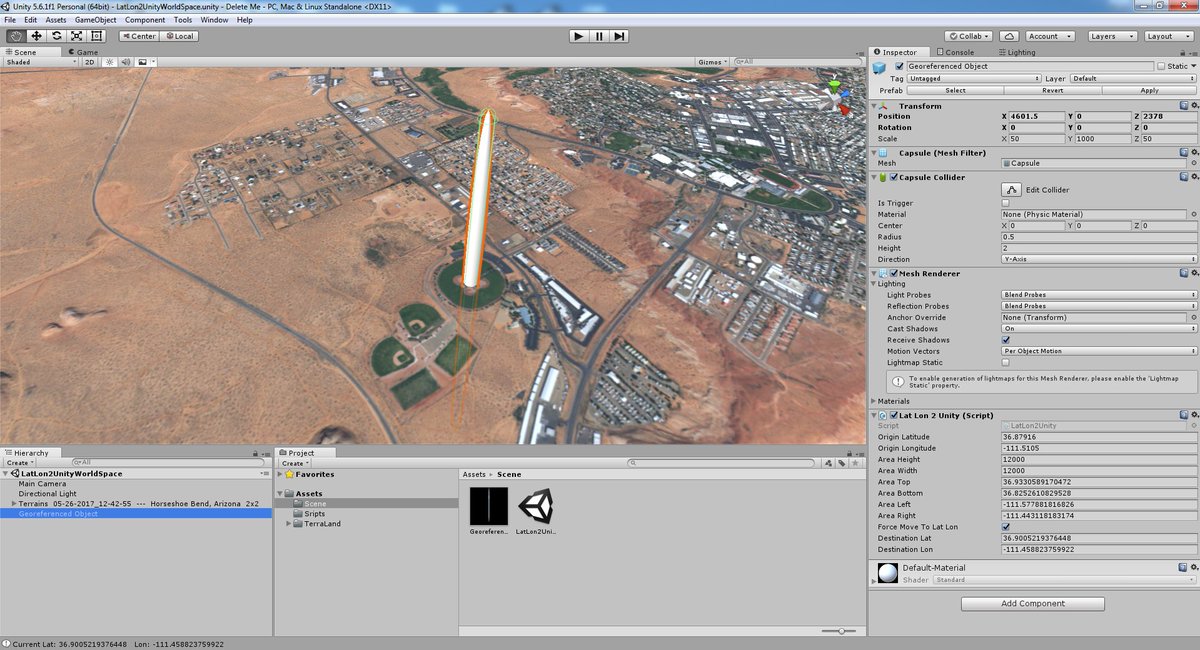
Task: Open Mesh Renderer help book icon
Action: point(1183,273)
